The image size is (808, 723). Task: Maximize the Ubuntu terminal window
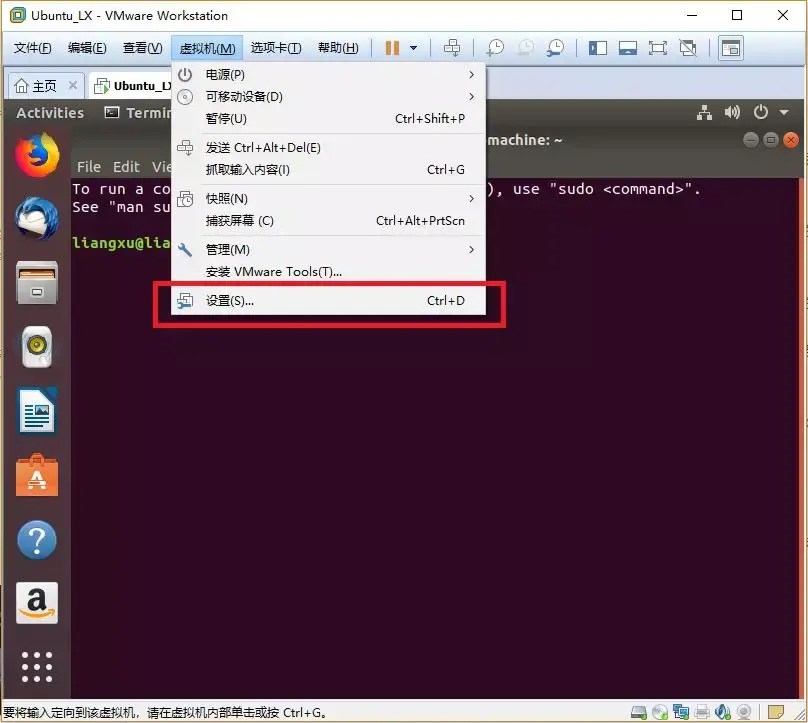771,140
